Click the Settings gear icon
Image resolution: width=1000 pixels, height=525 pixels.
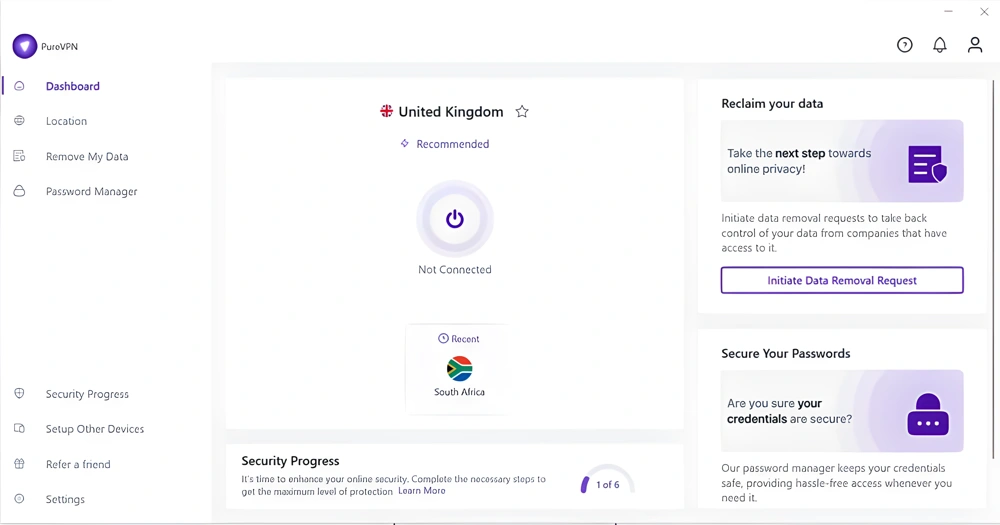19,499
